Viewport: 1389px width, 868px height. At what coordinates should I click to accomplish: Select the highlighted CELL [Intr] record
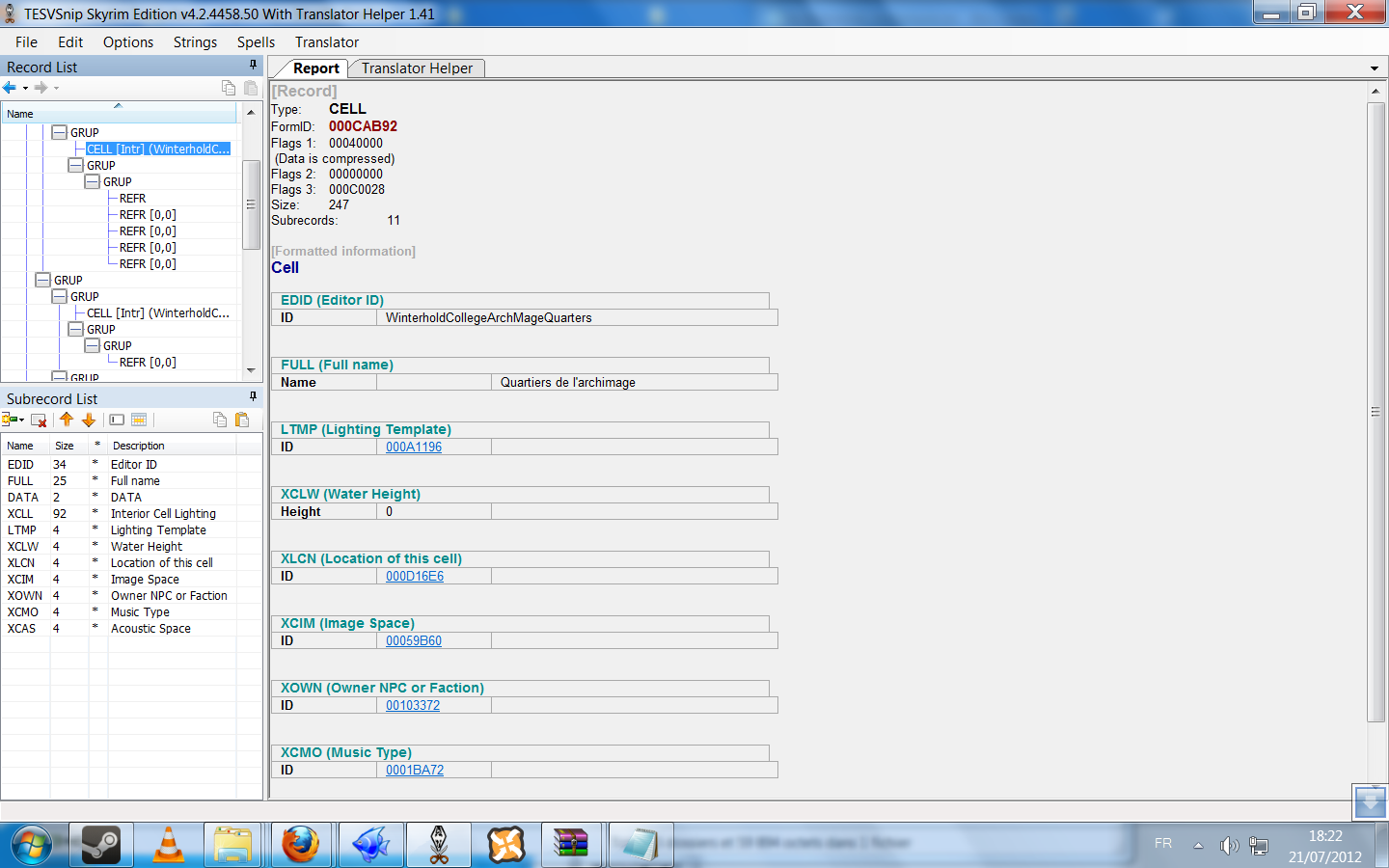pos(158,149)
